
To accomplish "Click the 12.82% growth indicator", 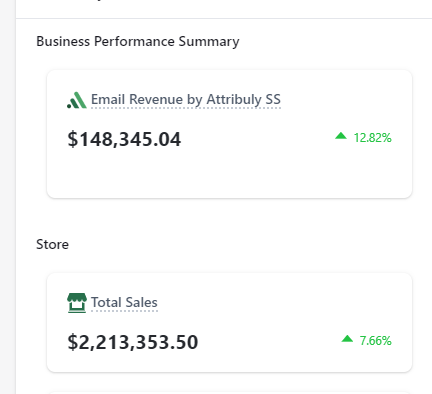I will (372, 138).
